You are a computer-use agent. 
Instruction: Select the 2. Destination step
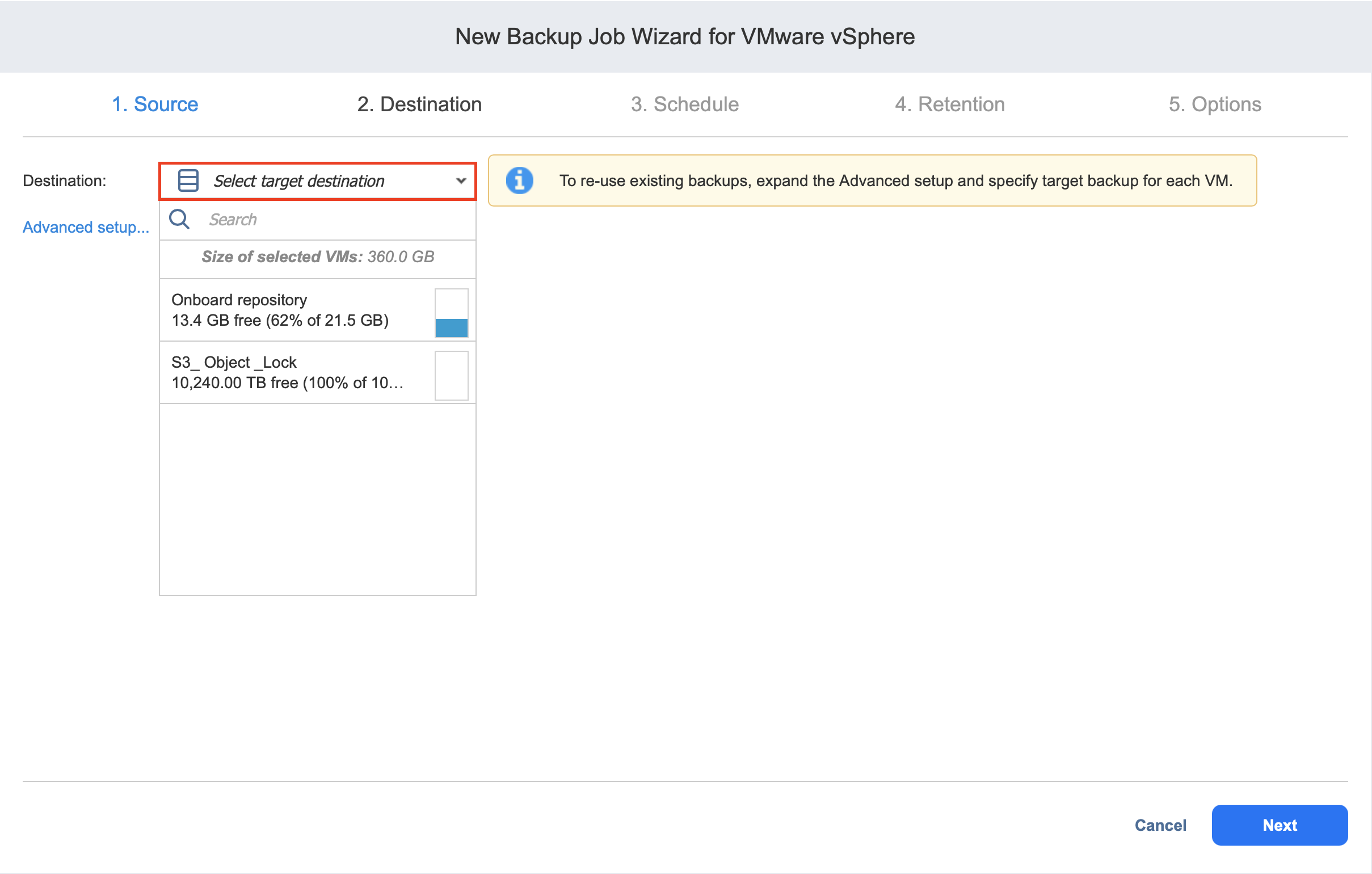419,104
